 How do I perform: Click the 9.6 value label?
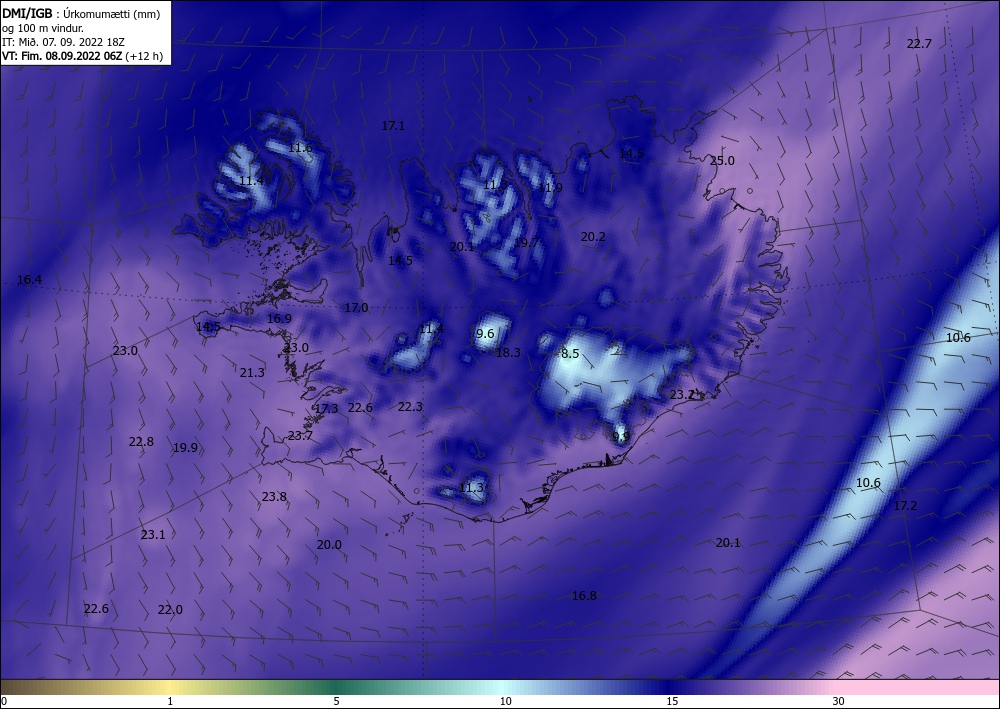coord(485,333)
